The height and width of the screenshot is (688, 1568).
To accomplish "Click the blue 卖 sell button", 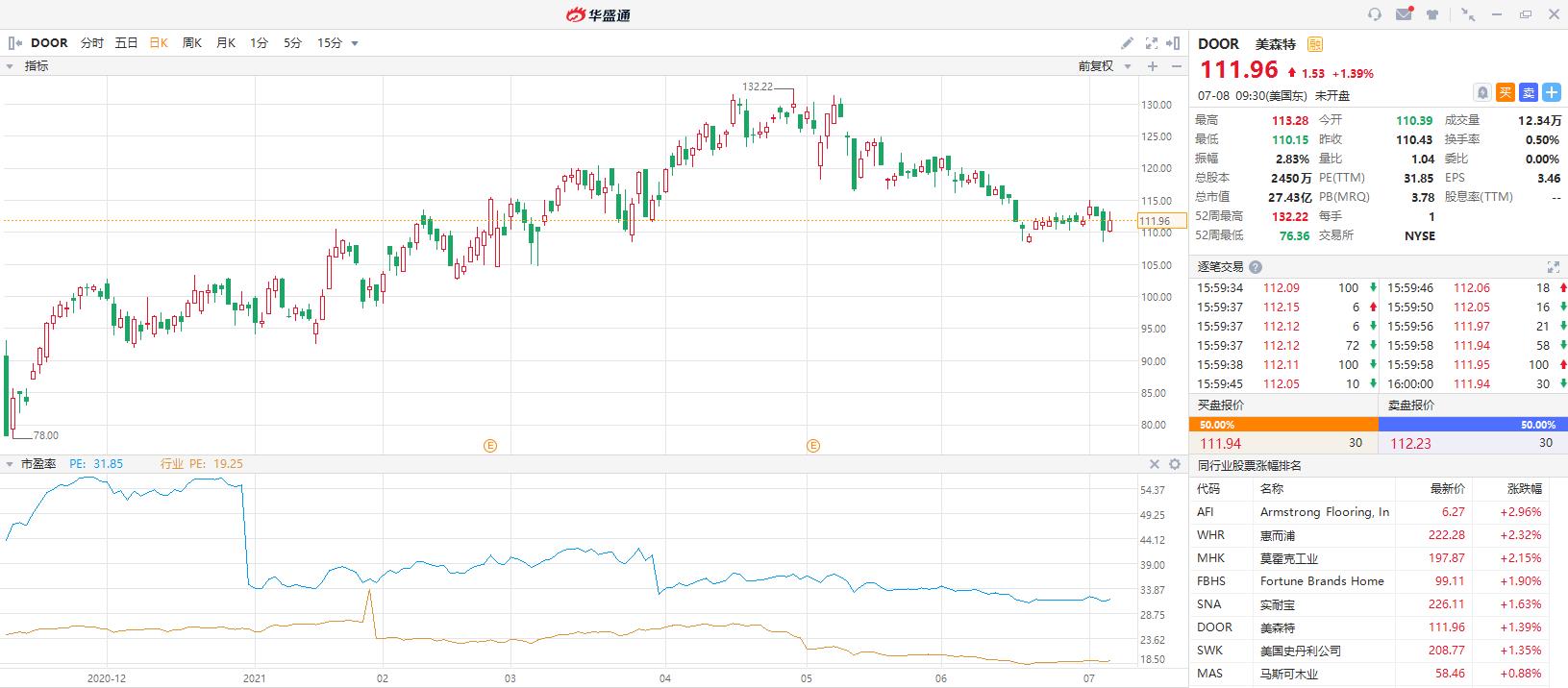I will (1529, 92).
